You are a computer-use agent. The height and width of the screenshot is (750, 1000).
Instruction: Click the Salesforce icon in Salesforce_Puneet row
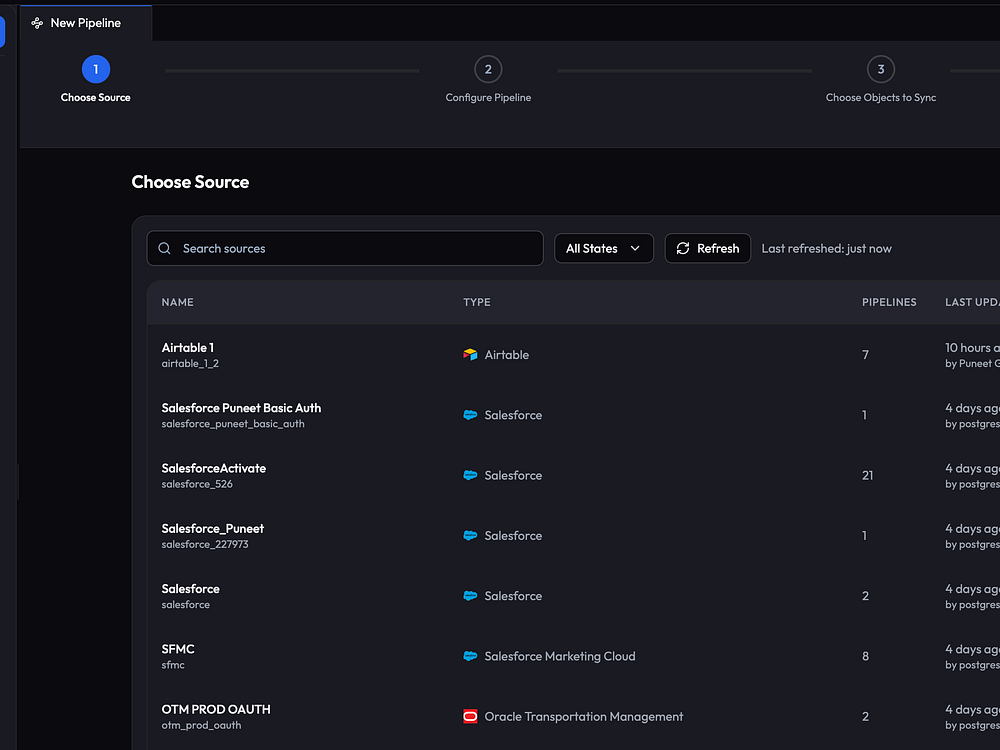(x=470, y=536)
